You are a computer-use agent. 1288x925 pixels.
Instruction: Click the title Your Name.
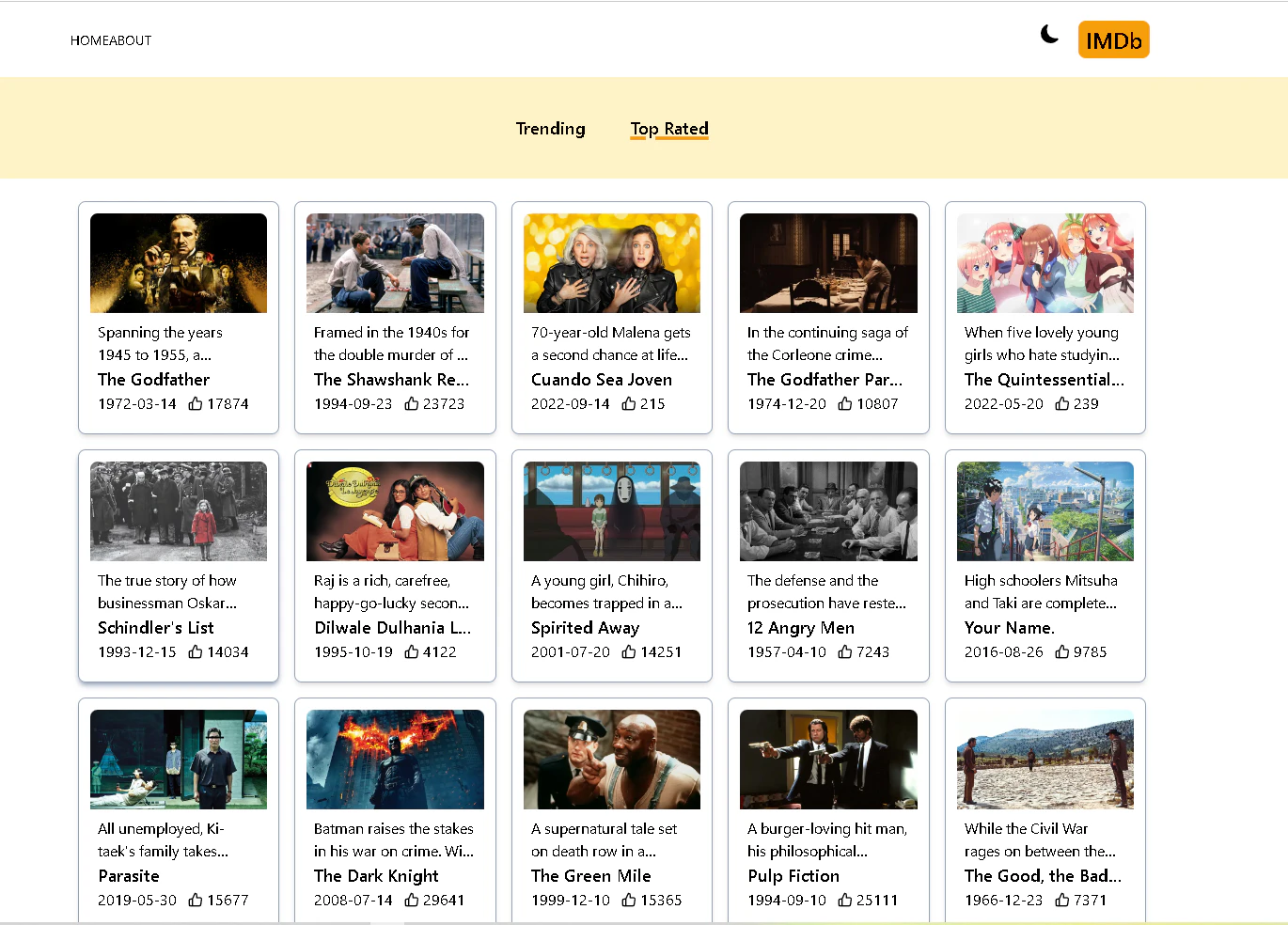click(1010, 628)
